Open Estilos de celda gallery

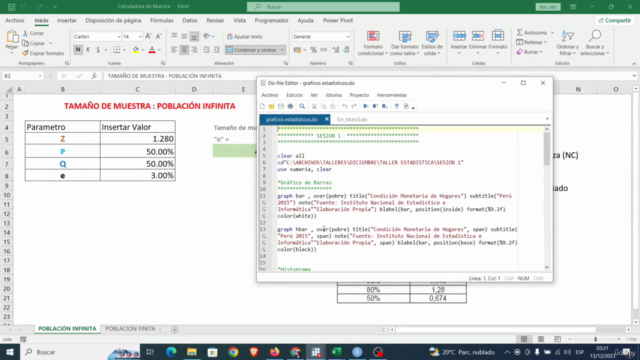point(432,43)
